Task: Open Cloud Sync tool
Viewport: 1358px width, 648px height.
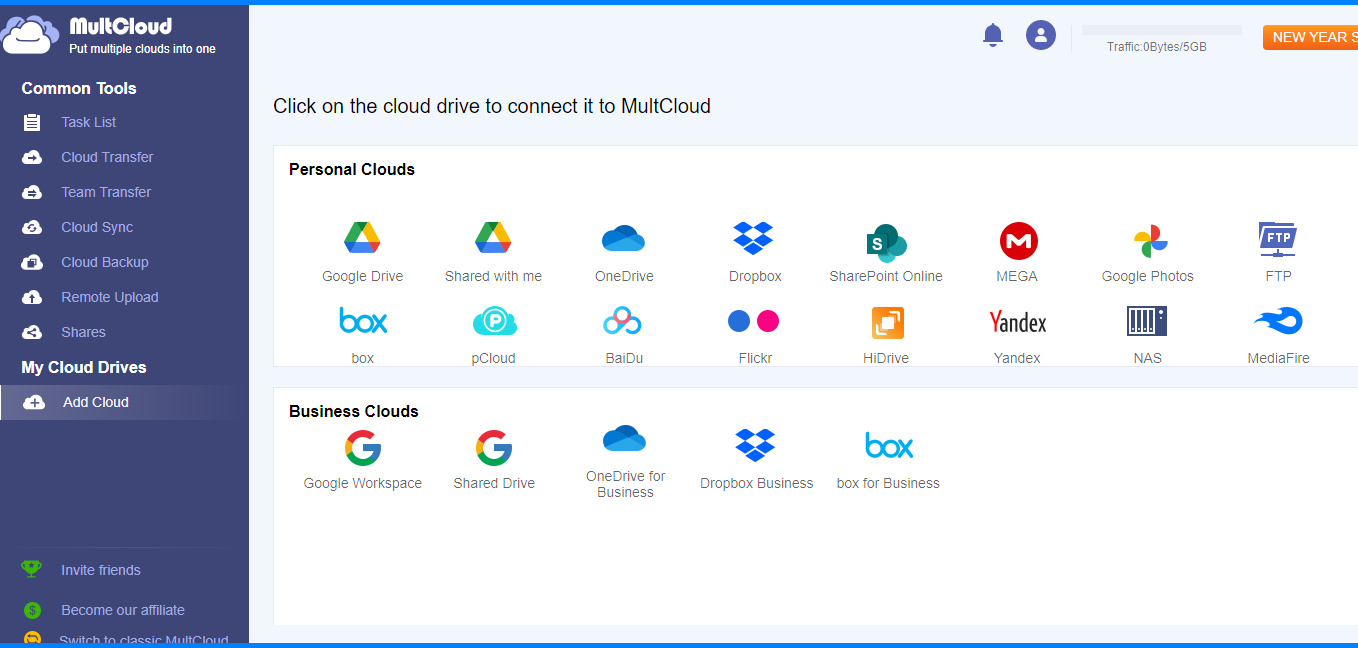Action: point(97,227)
